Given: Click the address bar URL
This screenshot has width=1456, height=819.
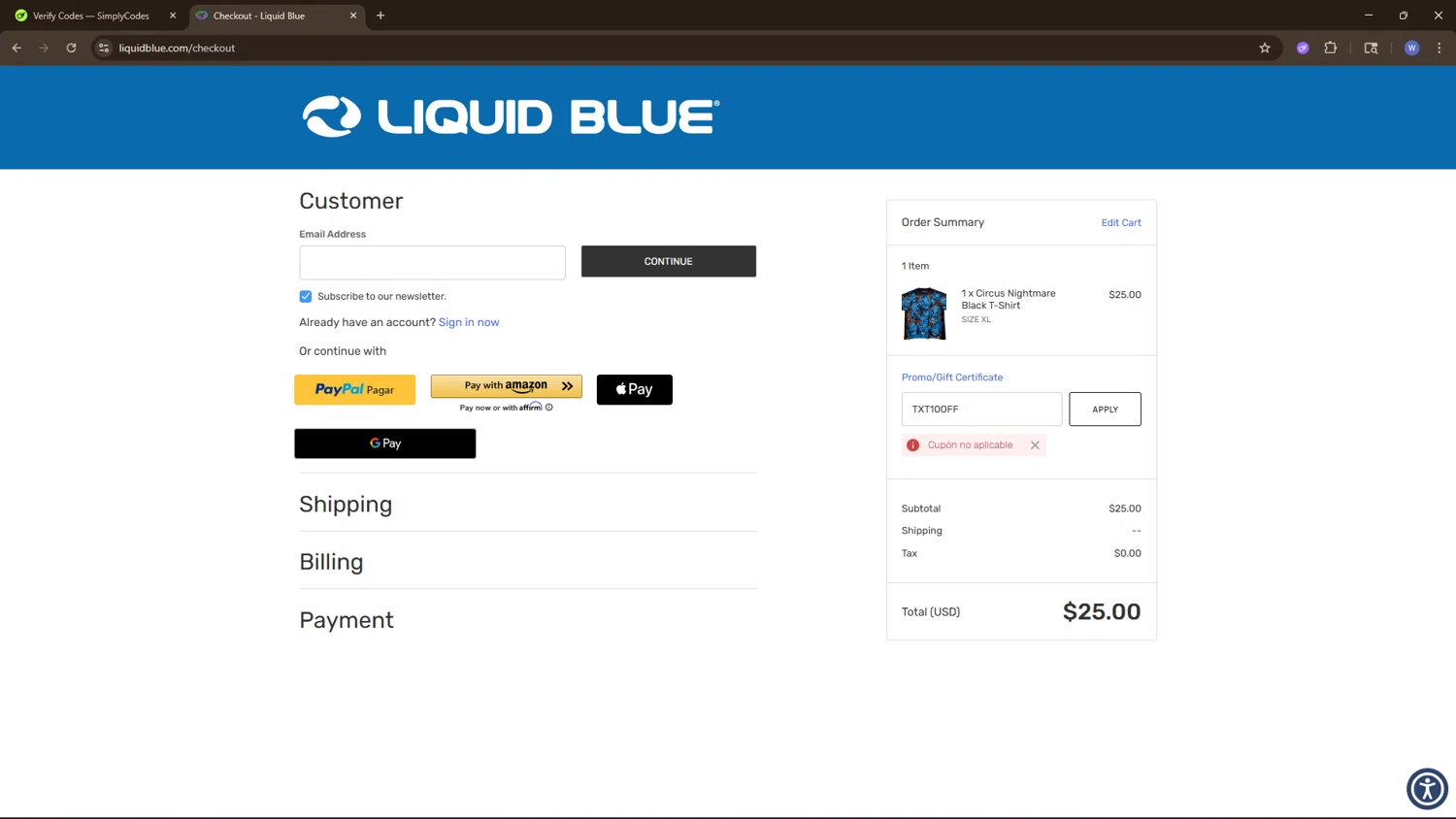Looking at the screenshot, I should click(177, 48).
